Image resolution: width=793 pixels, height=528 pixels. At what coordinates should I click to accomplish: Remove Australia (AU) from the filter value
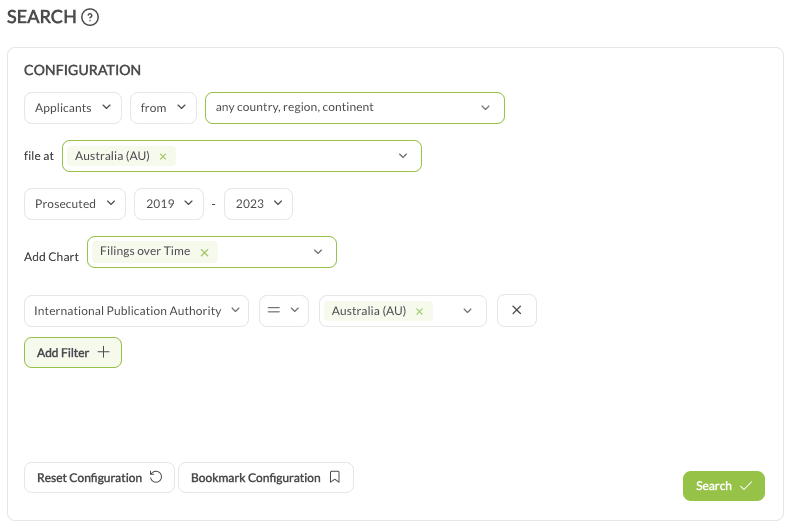[x=419, y=312]
